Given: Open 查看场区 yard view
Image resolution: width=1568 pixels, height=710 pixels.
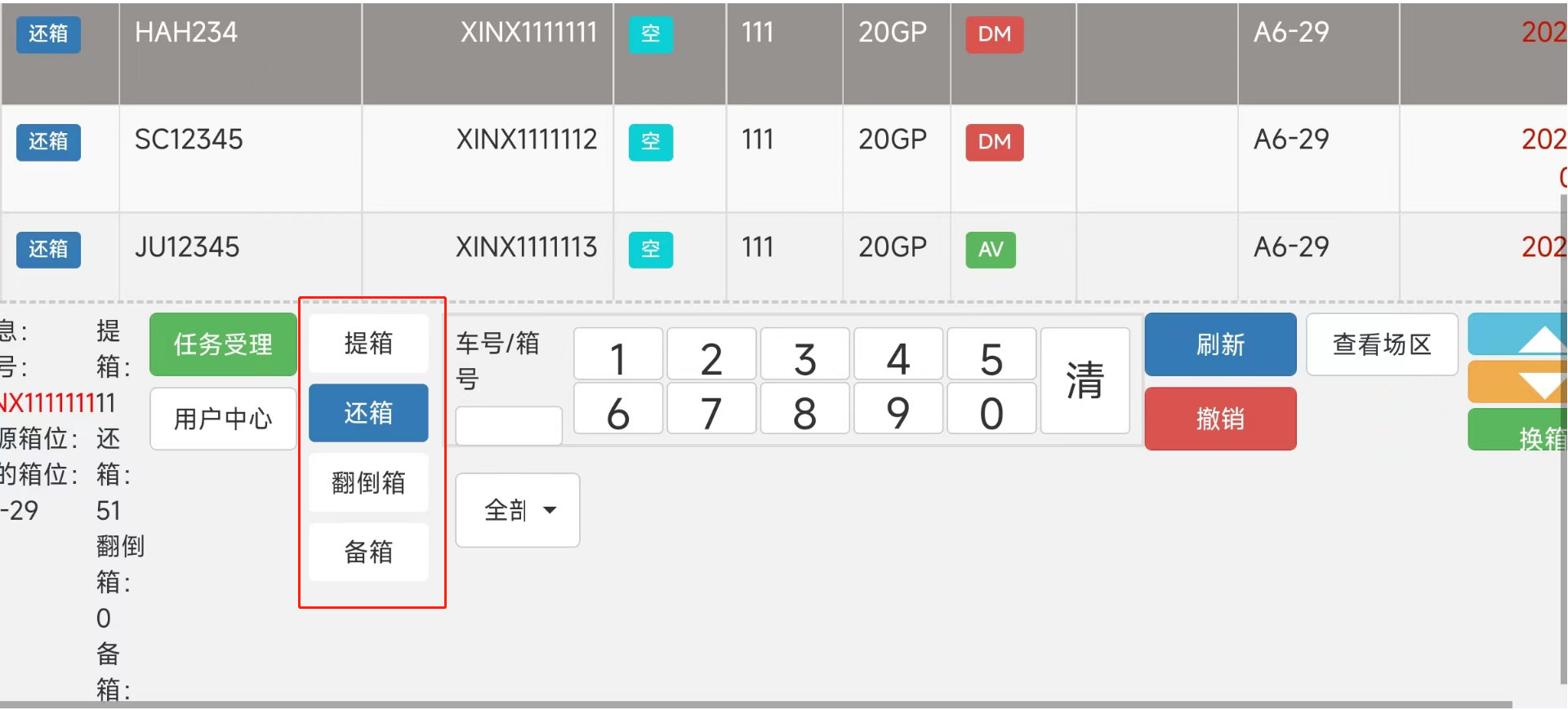Looking at the screenshot, I should (x=1382, y=344).
